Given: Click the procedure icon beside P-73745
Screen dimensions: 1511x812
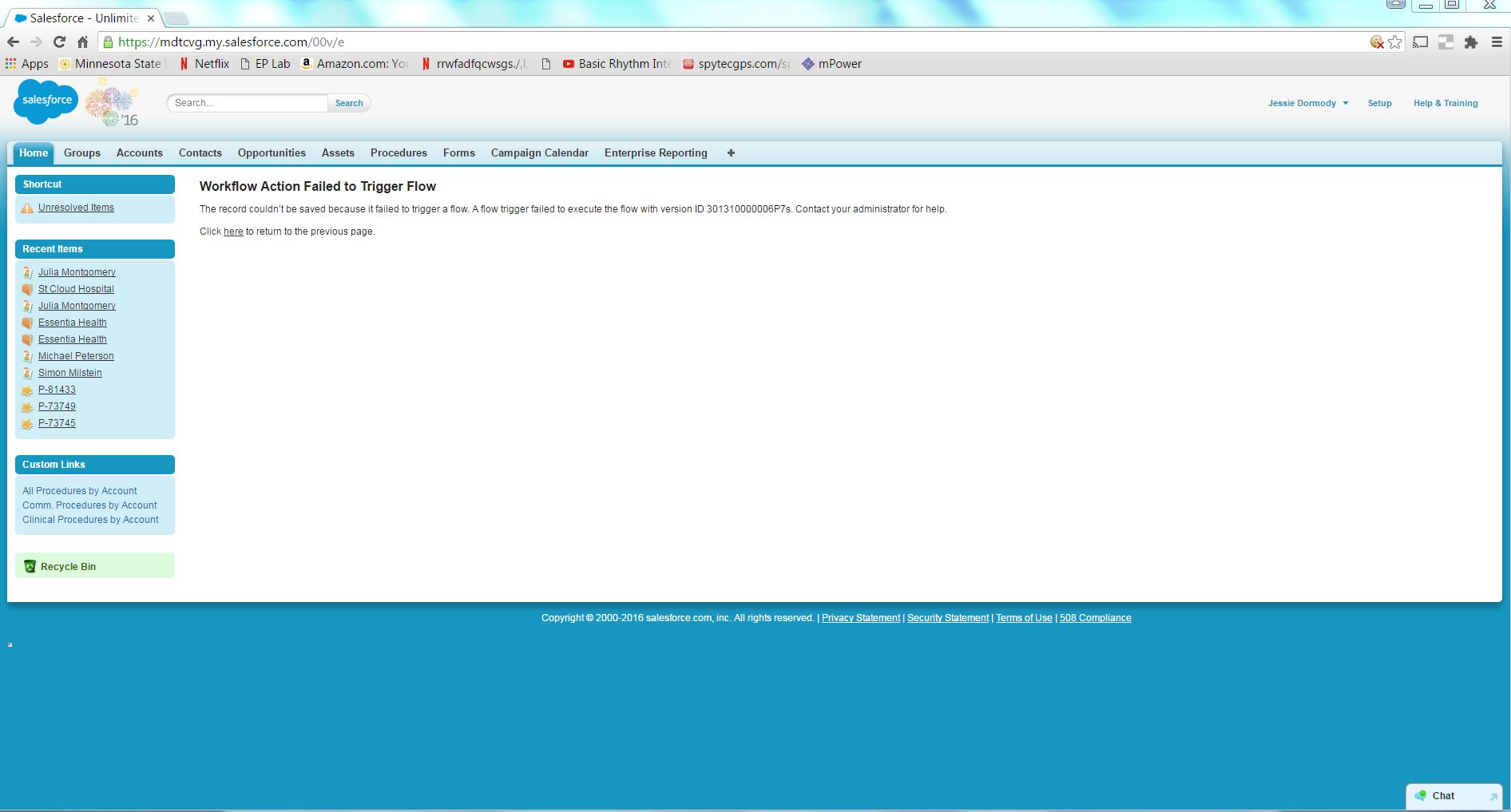Looking at the screenshot, I should (27, 424).
